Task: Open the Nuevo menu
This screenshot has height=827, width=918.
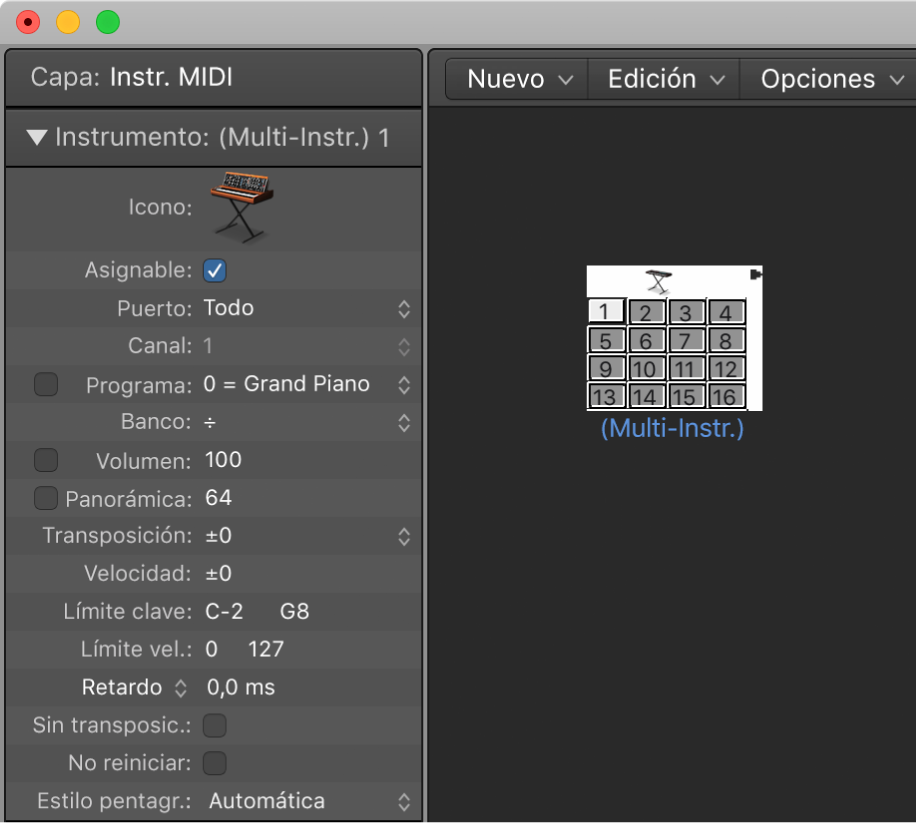Action: pyautogui.click(x=517, y=79)
